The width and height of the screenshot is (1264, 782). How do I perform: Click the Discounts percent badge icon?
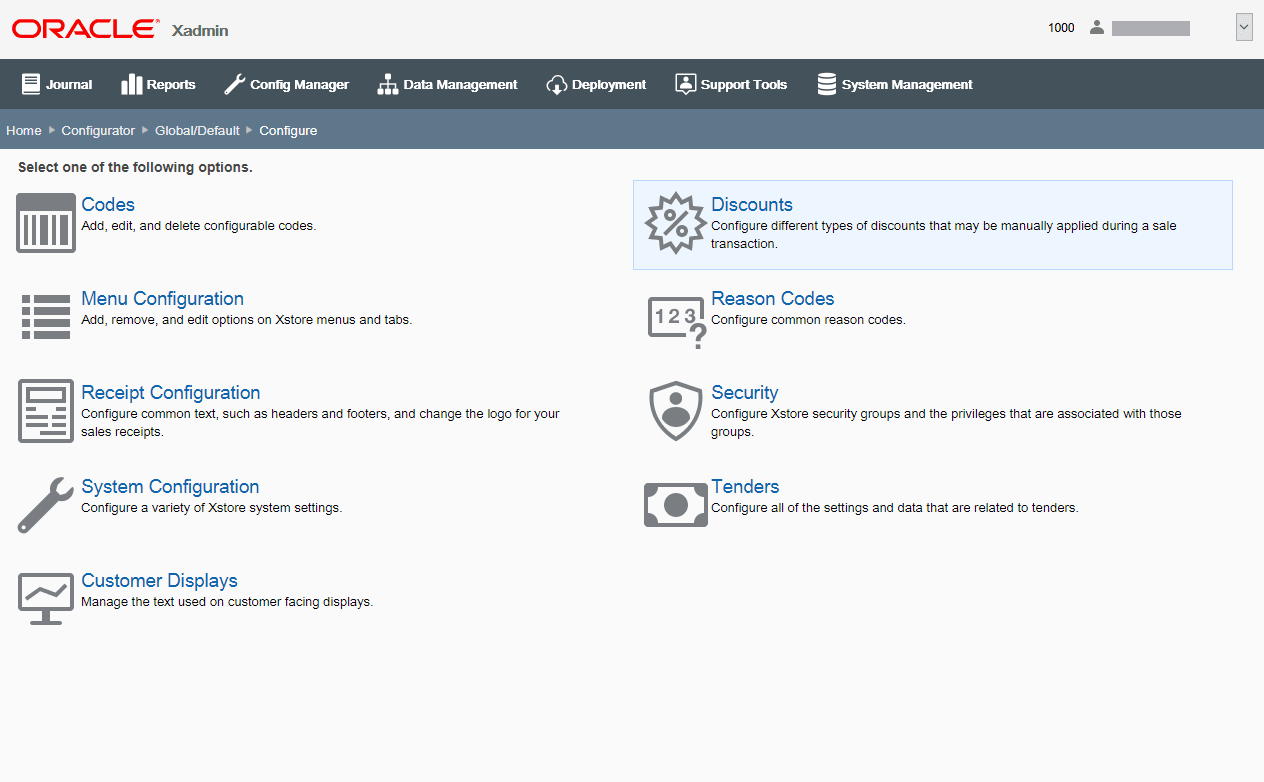click(x=675, y=222)
